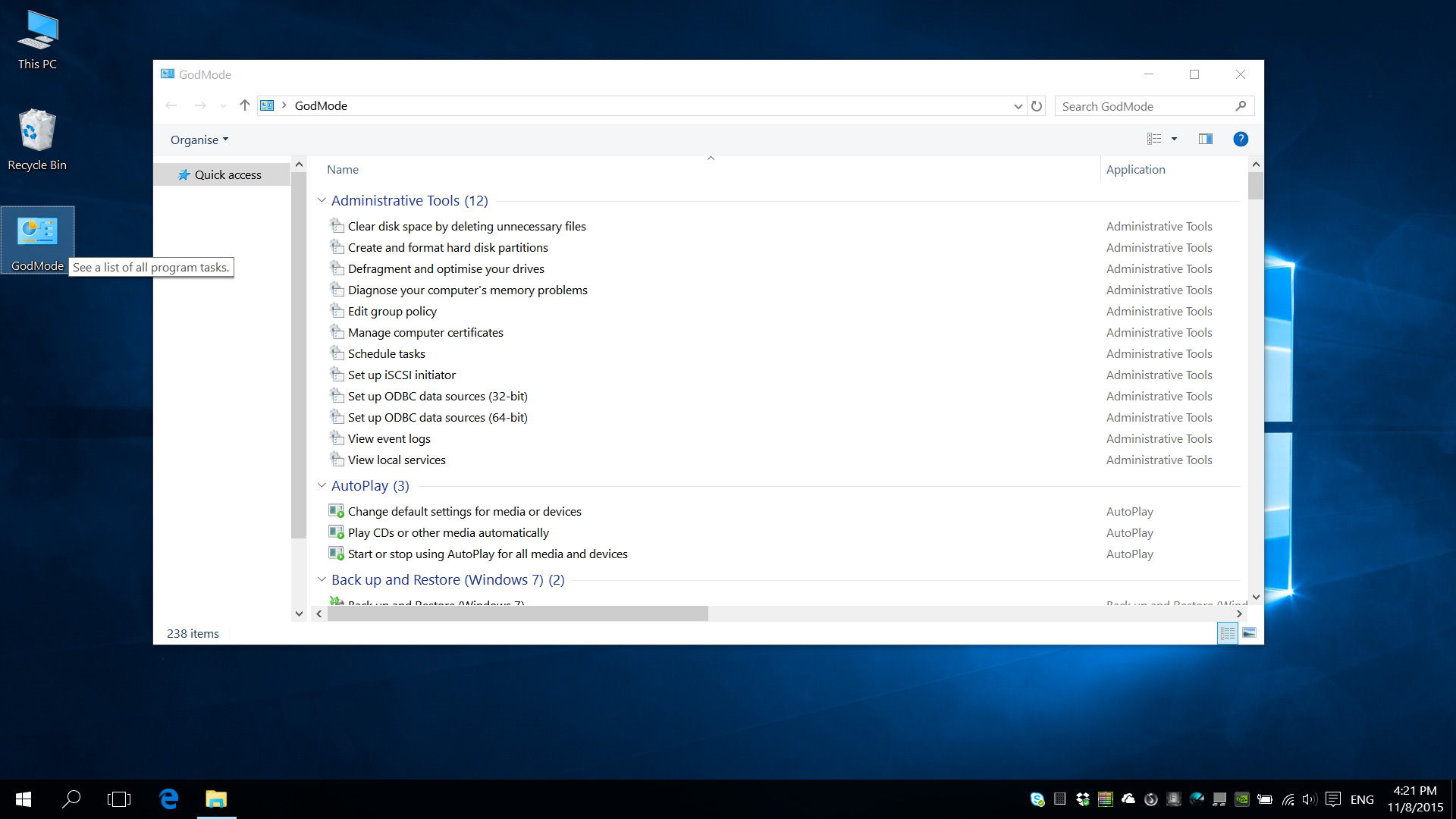Toggle the preview pane

[1205, 139]
